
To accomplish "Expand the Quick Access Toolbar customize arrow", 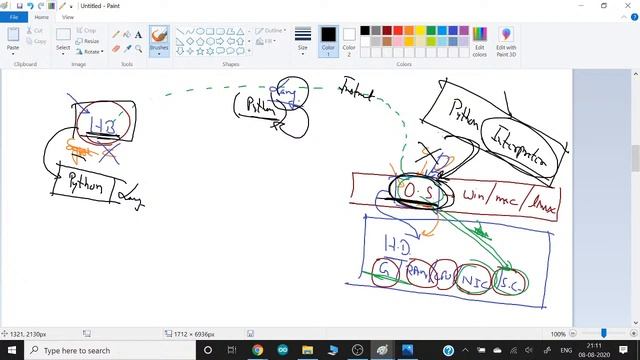I will 71,7.
